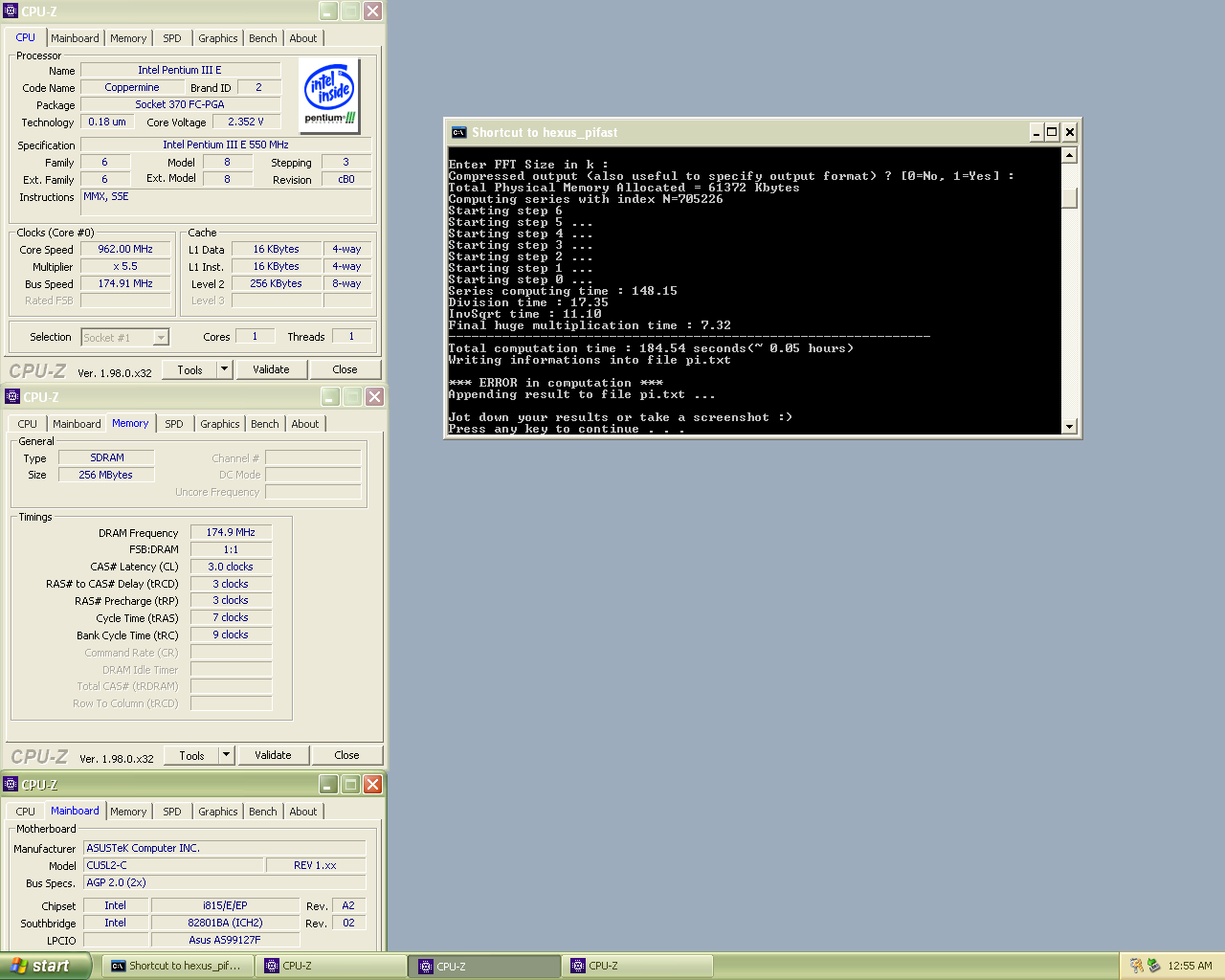Click CAS# Latency value 3.0 clocks
Image resolution: width=1225 pixels, height=980 pixels.
point(231,567)
